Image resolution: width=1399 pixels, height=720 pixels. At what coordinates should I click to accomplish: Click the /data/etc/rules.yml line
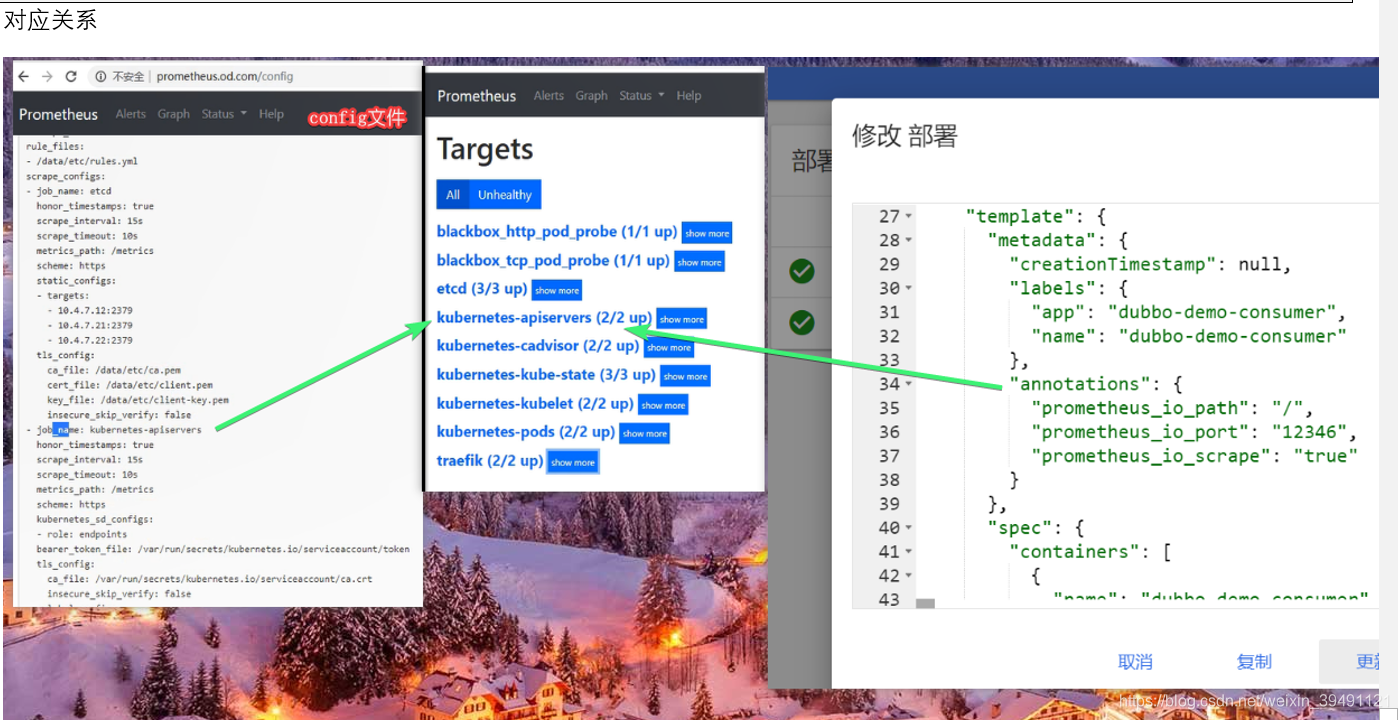[x=82, y=161]
